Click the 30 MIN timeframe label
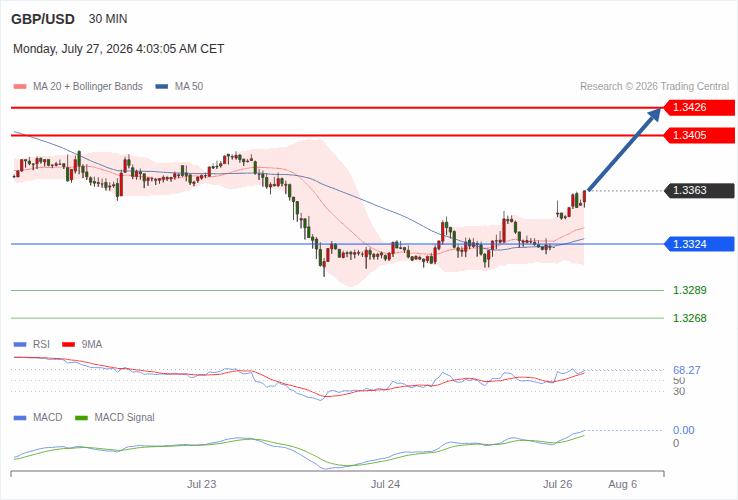The image size is (738, 500). click(108, 19)
